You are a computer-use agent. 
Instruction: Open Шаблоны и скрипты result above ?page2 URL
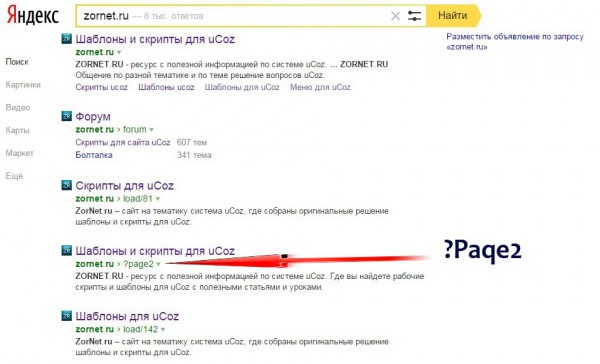point(155,251)
